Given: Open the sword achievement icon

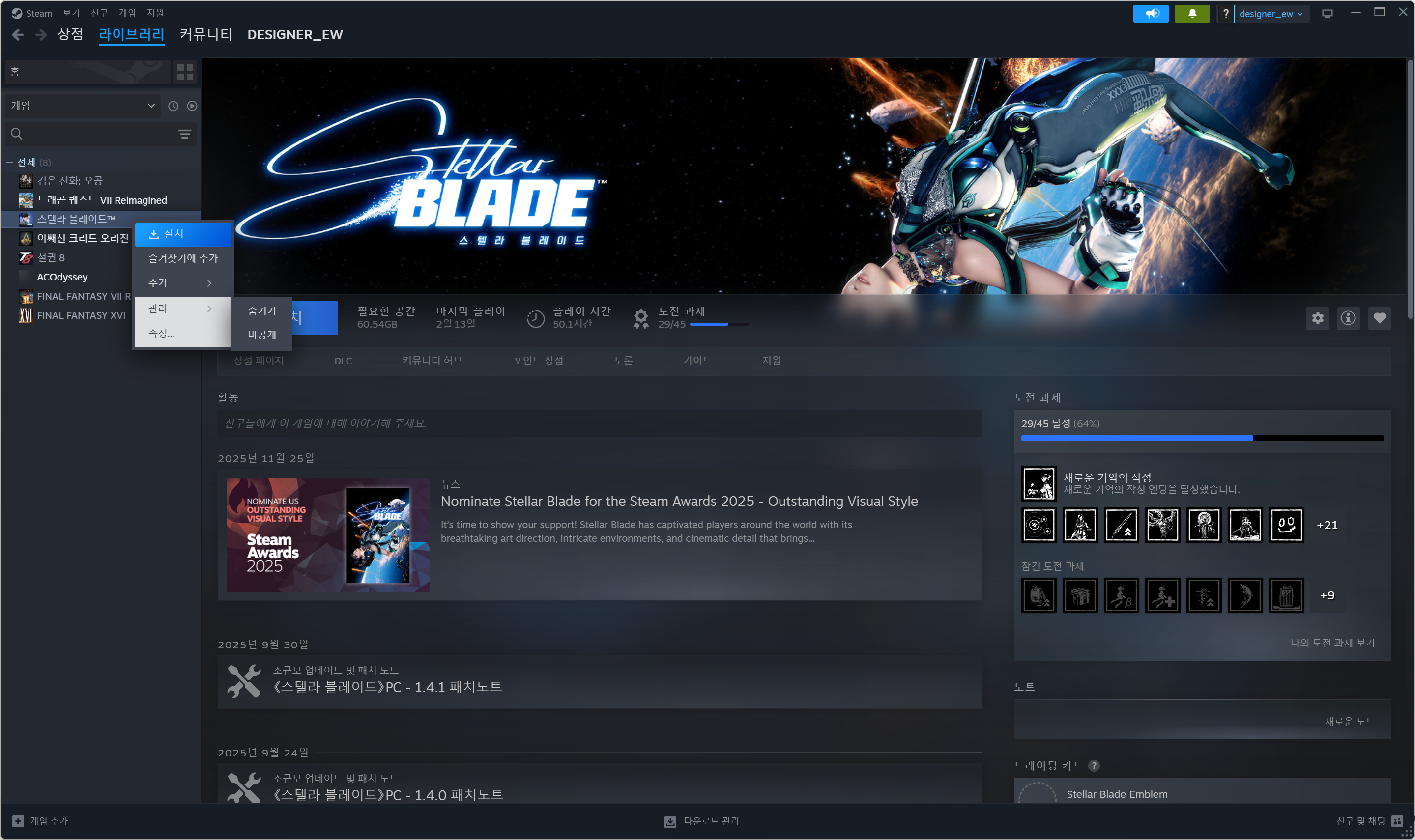Looking at the screenshot, I should pos(1121,525).
